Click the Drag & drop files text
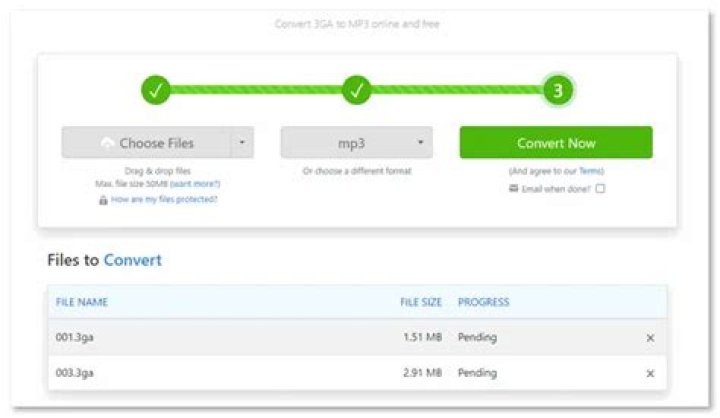This screenshot has height=418, width=720. pyautogui.click(x=158, y=171)
